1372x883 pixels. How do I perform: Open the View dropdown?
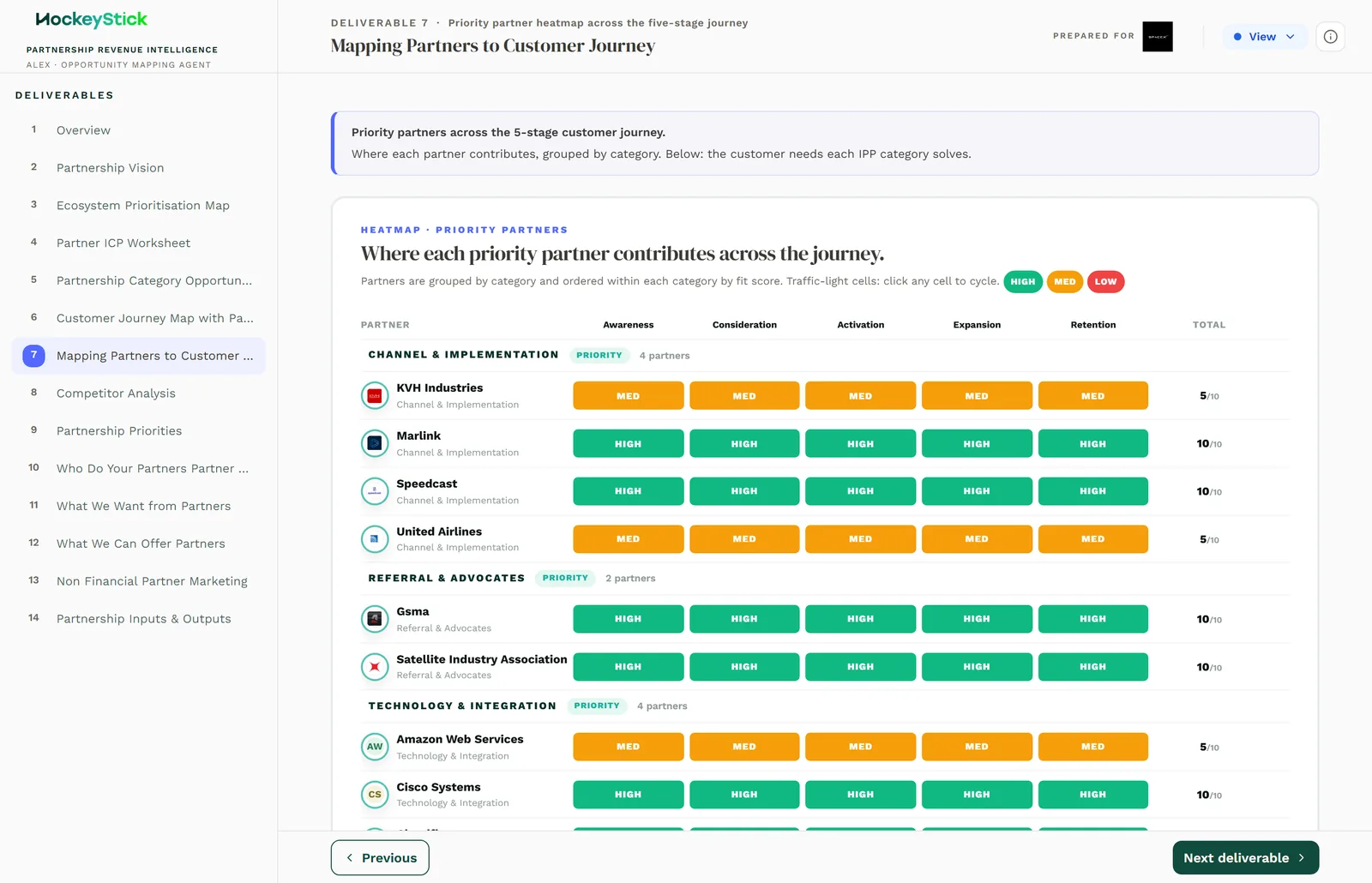[1264, 37]
